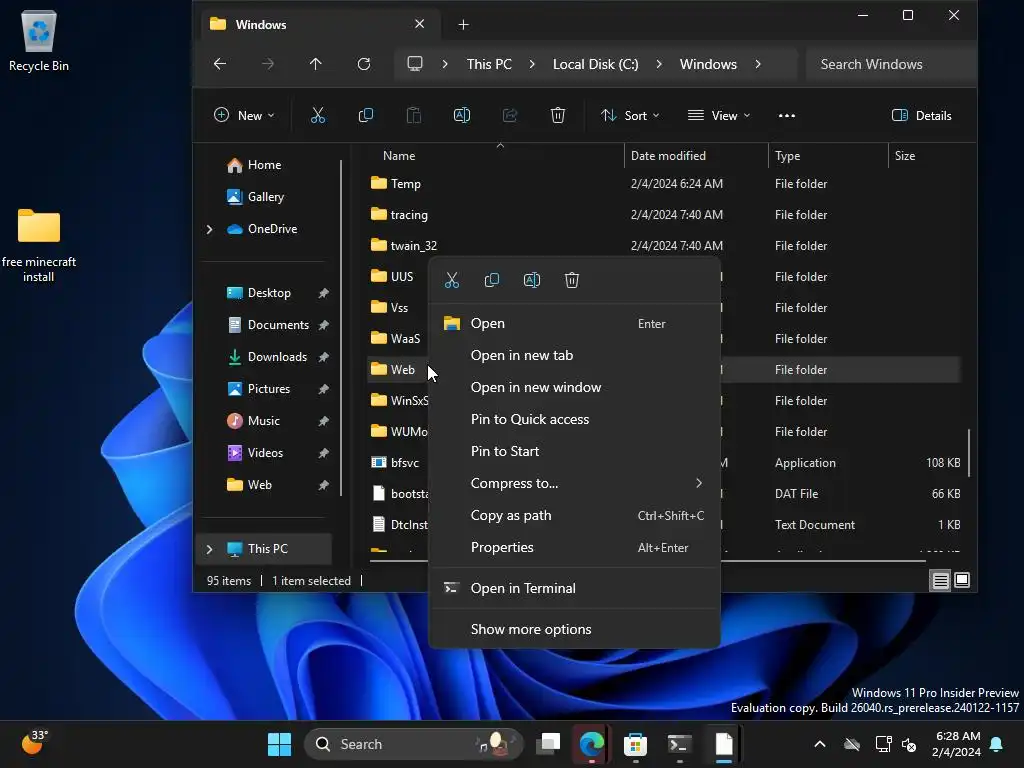Screen dimensions: 1024x768
Task: Select Pin to Quick access
Action: pos(575,419)
